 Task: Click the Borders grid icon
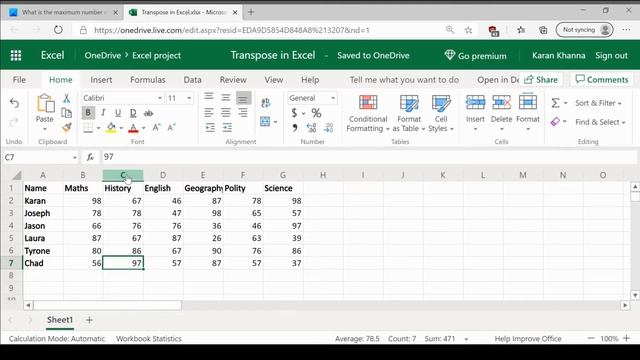pos(88,128)
